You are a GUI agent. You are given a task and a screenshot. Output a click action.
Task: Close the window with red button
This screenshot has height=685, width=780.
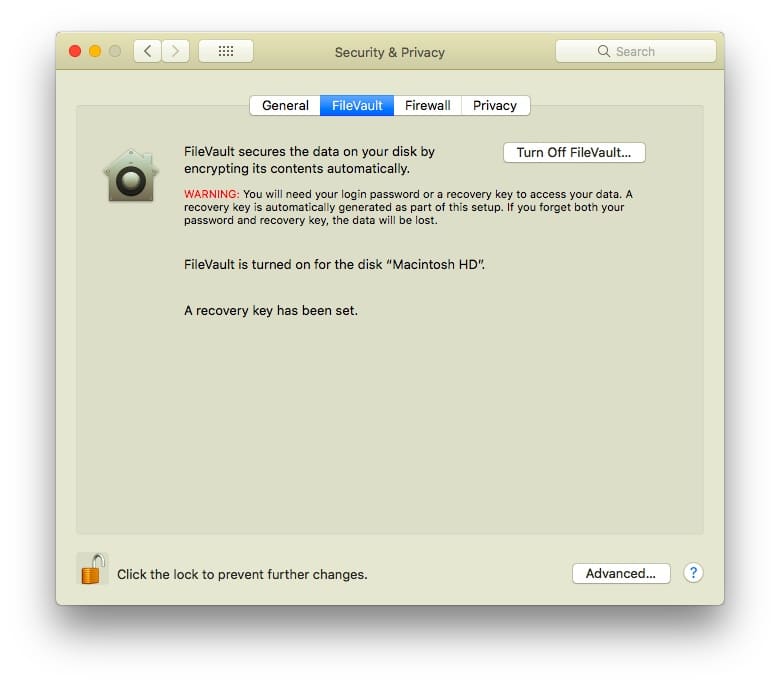(x=75, y=51)
